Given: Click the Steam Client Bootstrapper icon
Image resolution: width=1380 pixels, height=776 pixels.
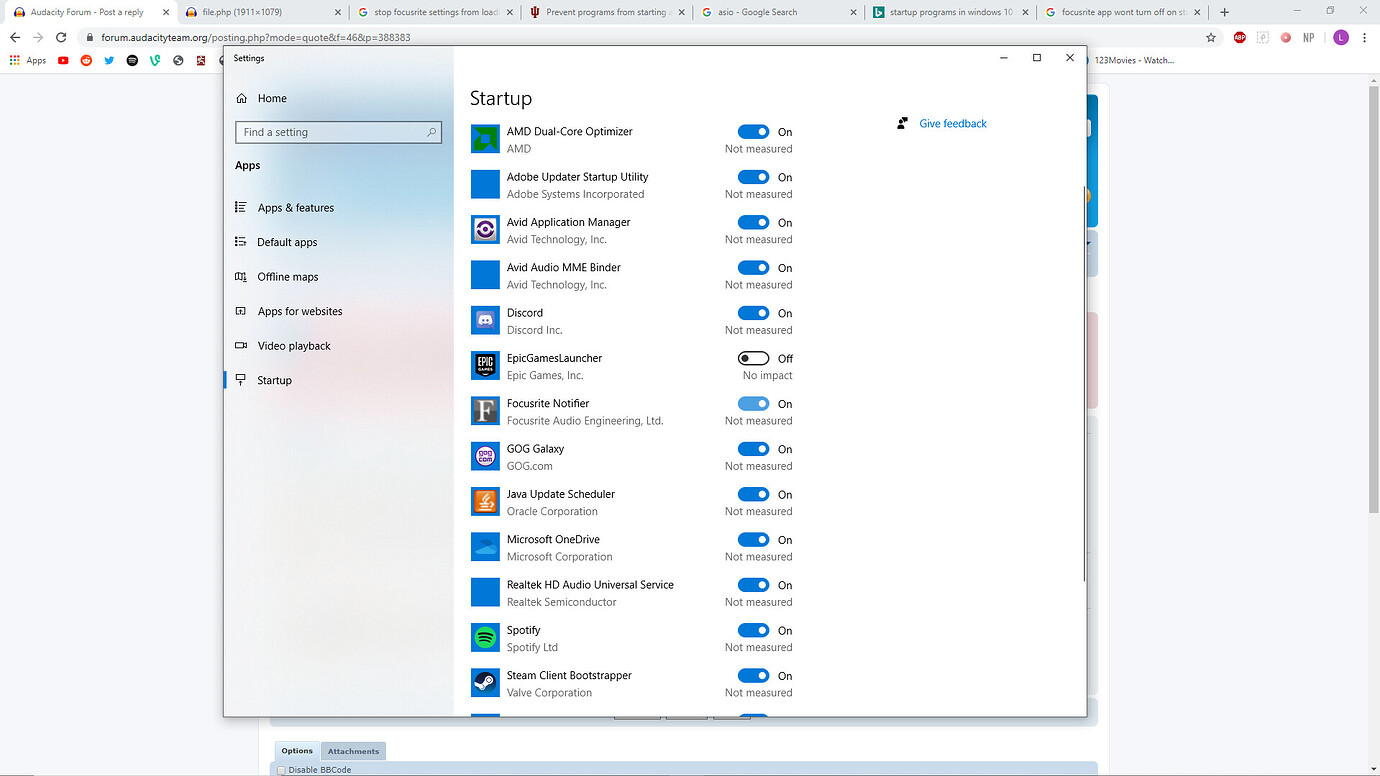Looking at the screenshot, I should coord(485,683).
